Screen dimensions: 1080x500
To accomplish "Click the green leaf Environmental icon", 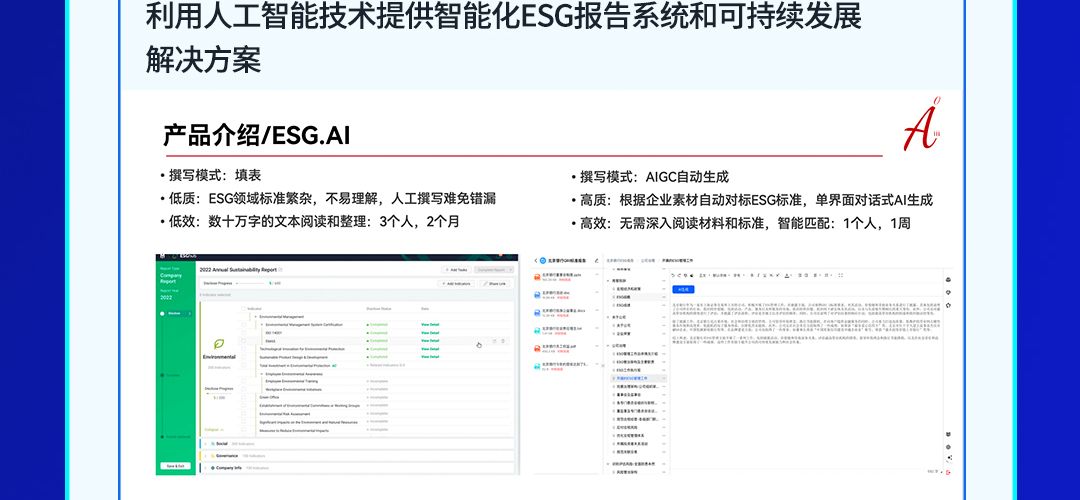I will pyautogui.click(x=219, y=343).
